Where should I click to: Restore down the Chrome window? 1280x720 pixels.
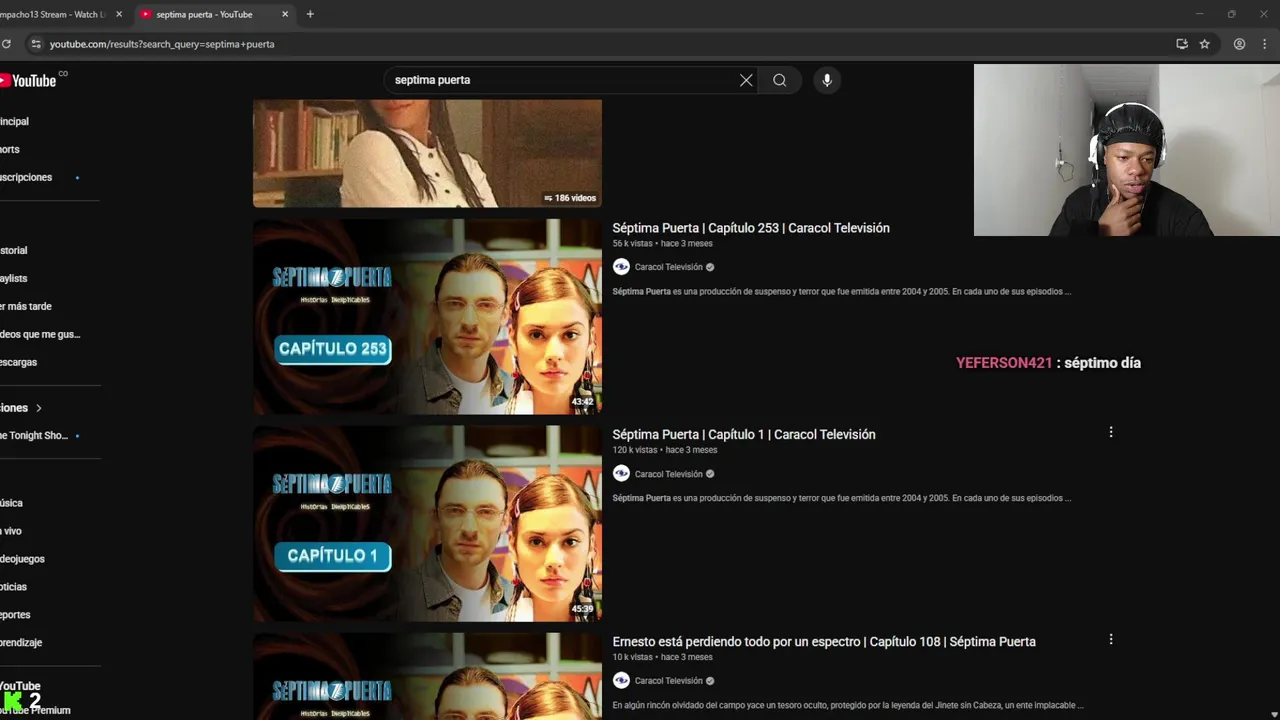tap(1231, 14)
